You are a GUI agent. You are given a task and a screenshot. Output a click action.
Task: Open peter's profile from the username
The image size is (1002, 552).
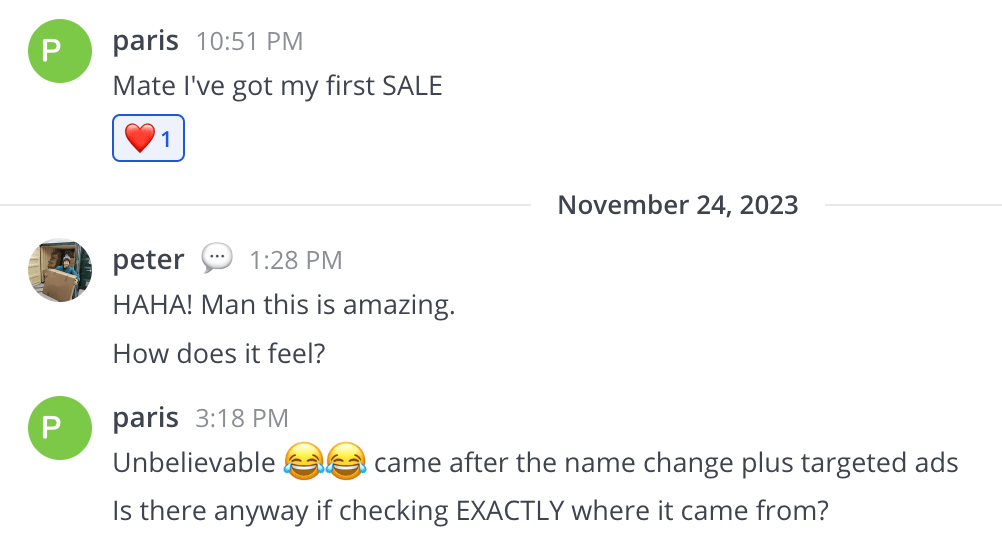tap(148, 260)
